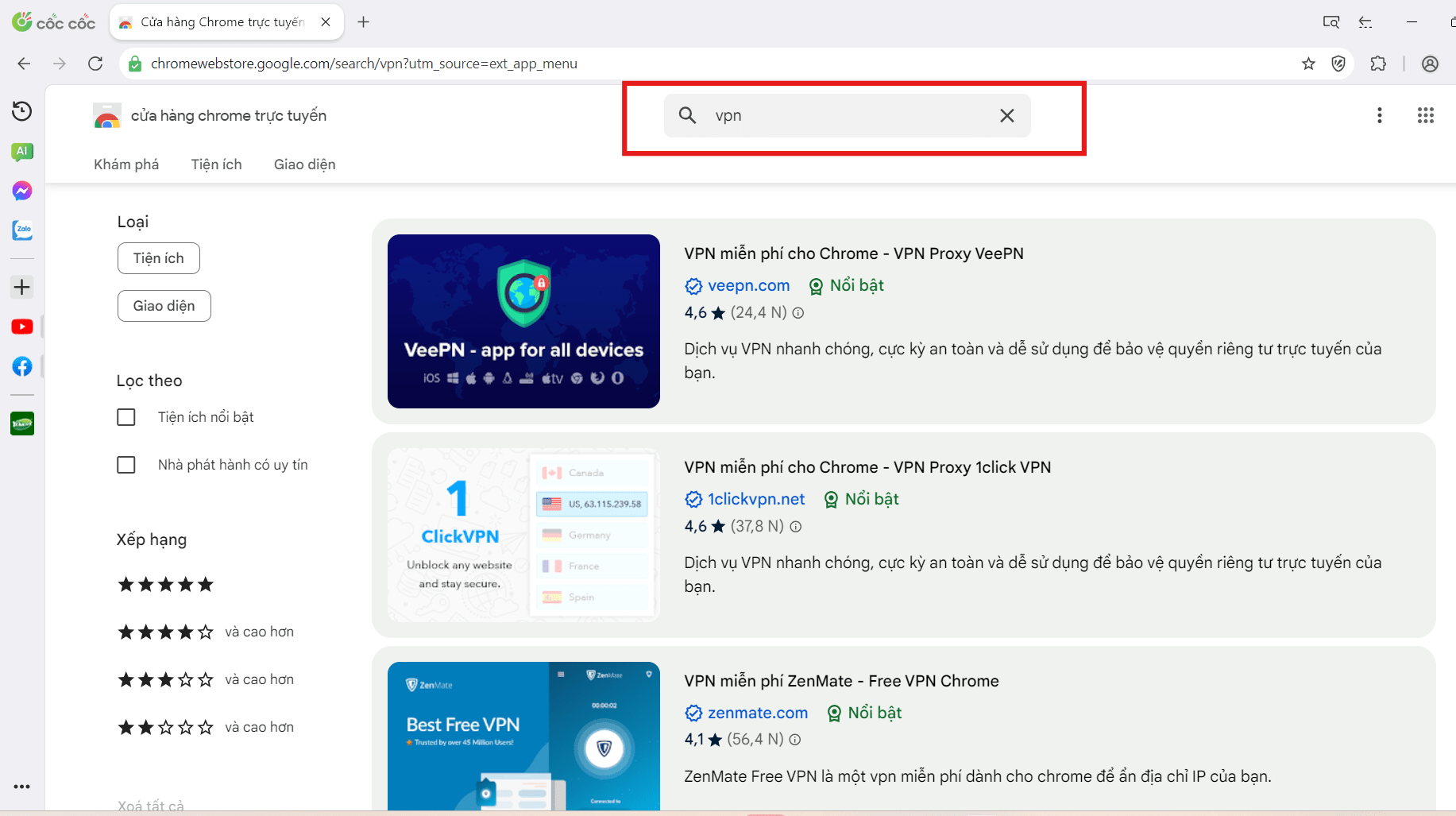Viewport: 1456px width, 816px height.
Task: Open Cốc Cốc browser logo menu
Action: click(x=53, y=22)
